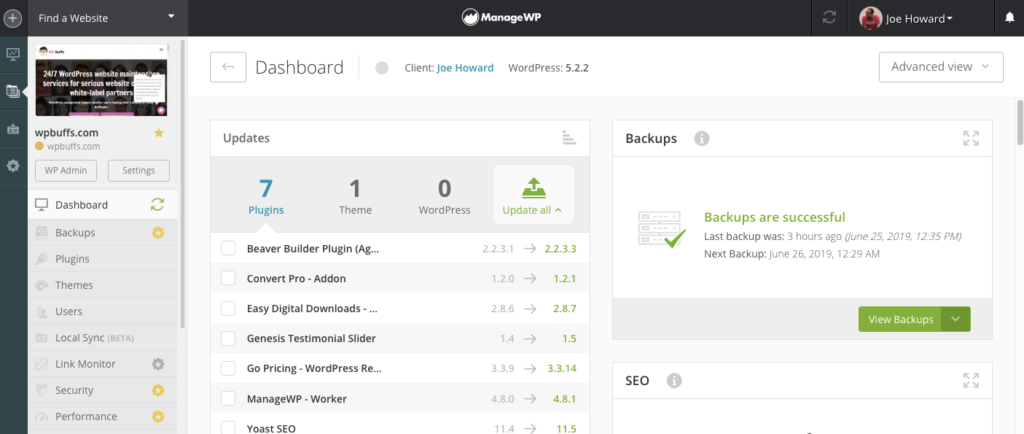
Task: Click the star icon next to wpbuffs.com
Action: 158,133
